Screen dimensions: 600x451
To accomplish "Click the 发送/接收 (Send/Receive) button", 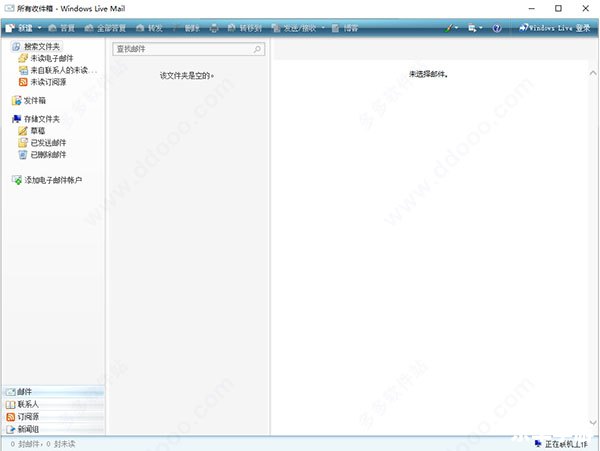I will click(x=294, y=28).
